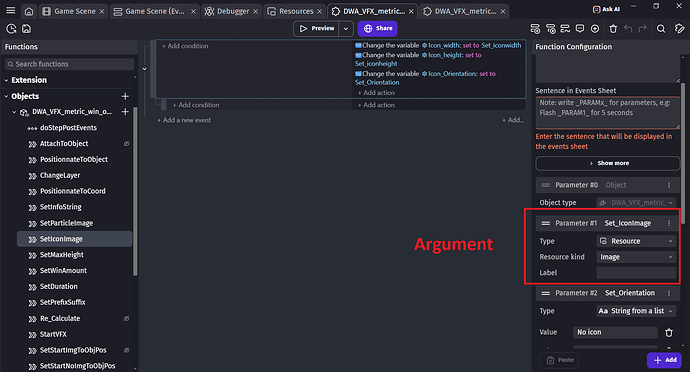Open search in events icon
Screen dimensions: 690x372
point(661,29)
